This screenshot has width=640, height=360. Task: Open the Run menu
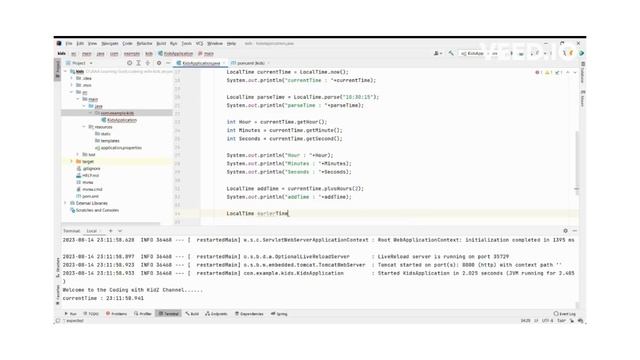(x=173, y=43)
